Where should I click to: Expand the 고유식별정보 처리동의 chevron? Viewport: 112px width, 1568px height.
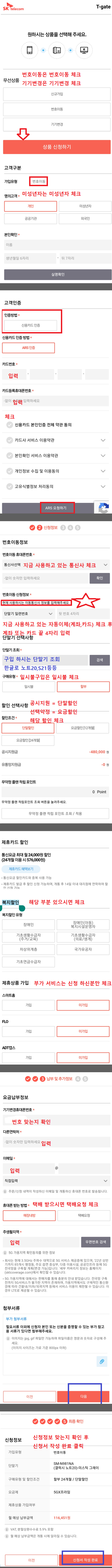coord(102,486)
